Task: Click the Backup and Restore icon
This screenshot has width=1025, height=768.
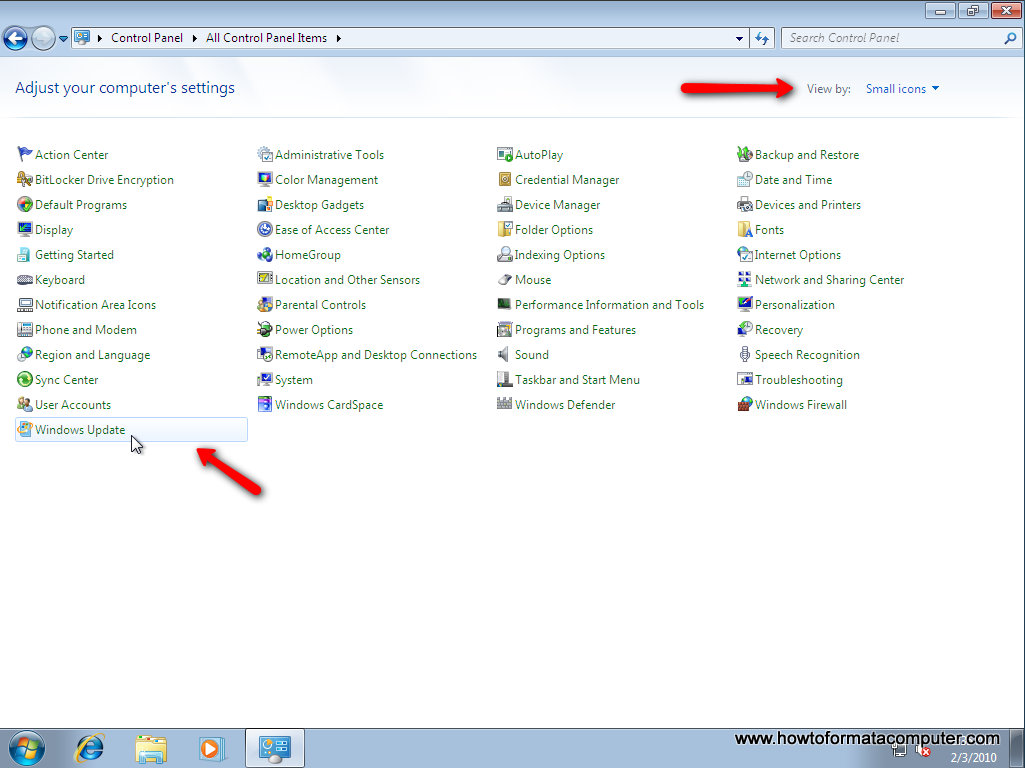Action: [745, 154]
